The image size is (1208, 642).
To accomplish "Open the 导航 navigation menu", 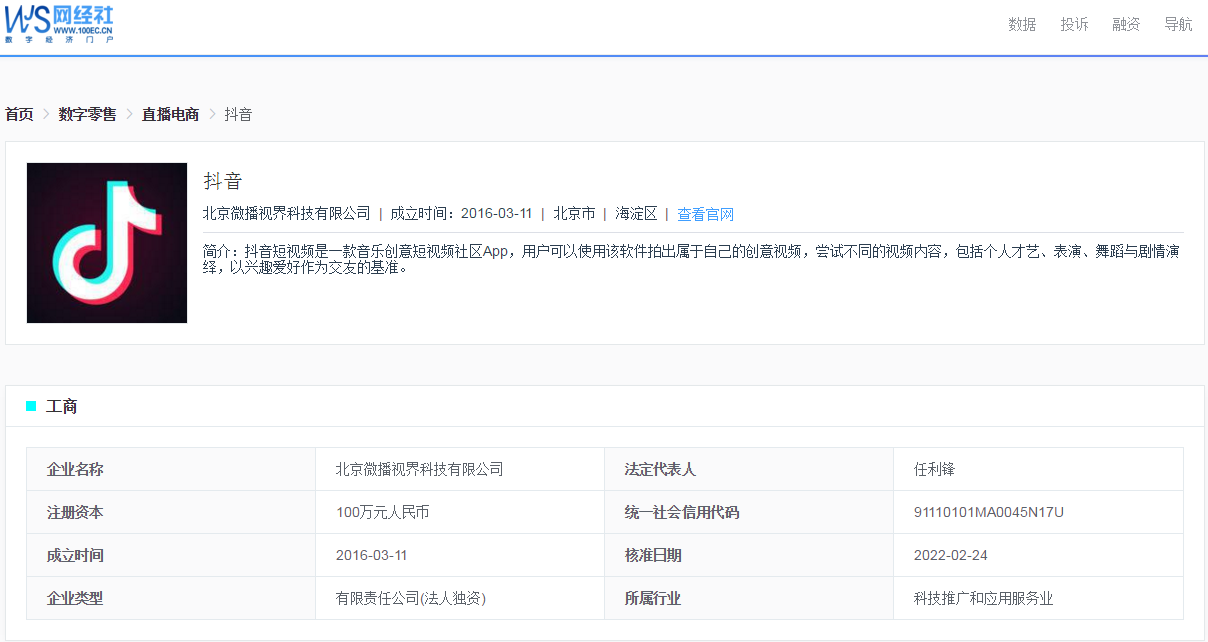I will 1178,24.
